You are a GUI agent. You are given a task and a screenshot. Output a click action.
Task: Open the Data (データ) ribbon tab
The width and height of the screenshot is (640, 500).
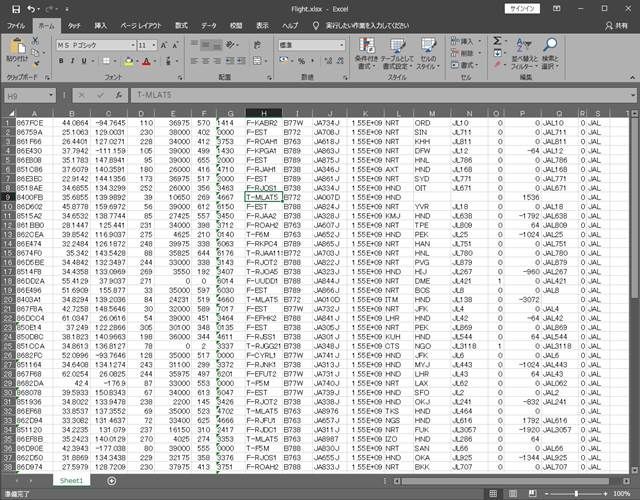coord(209,26)
